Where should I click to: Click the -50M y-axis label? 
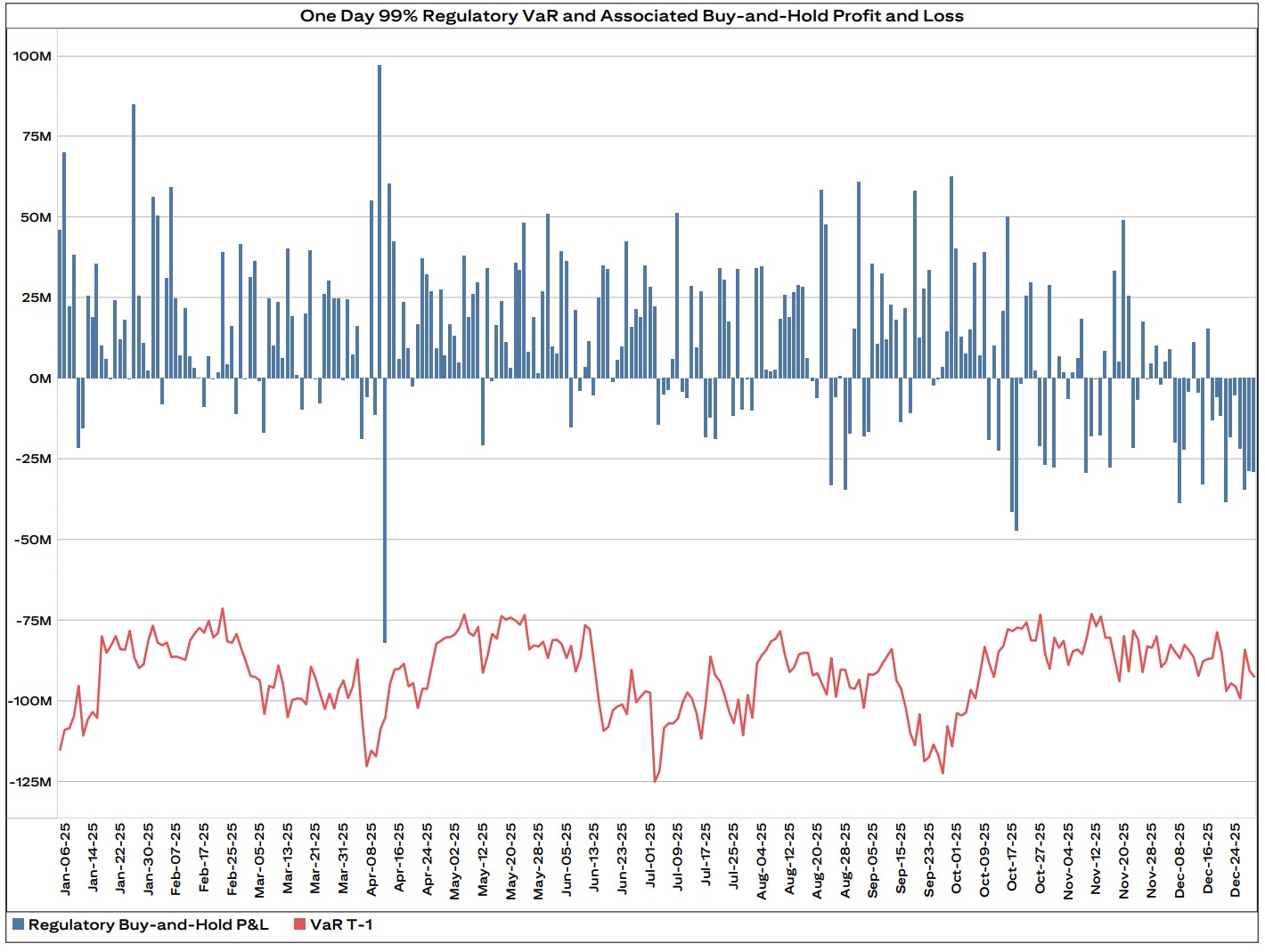tap(32, 540)
